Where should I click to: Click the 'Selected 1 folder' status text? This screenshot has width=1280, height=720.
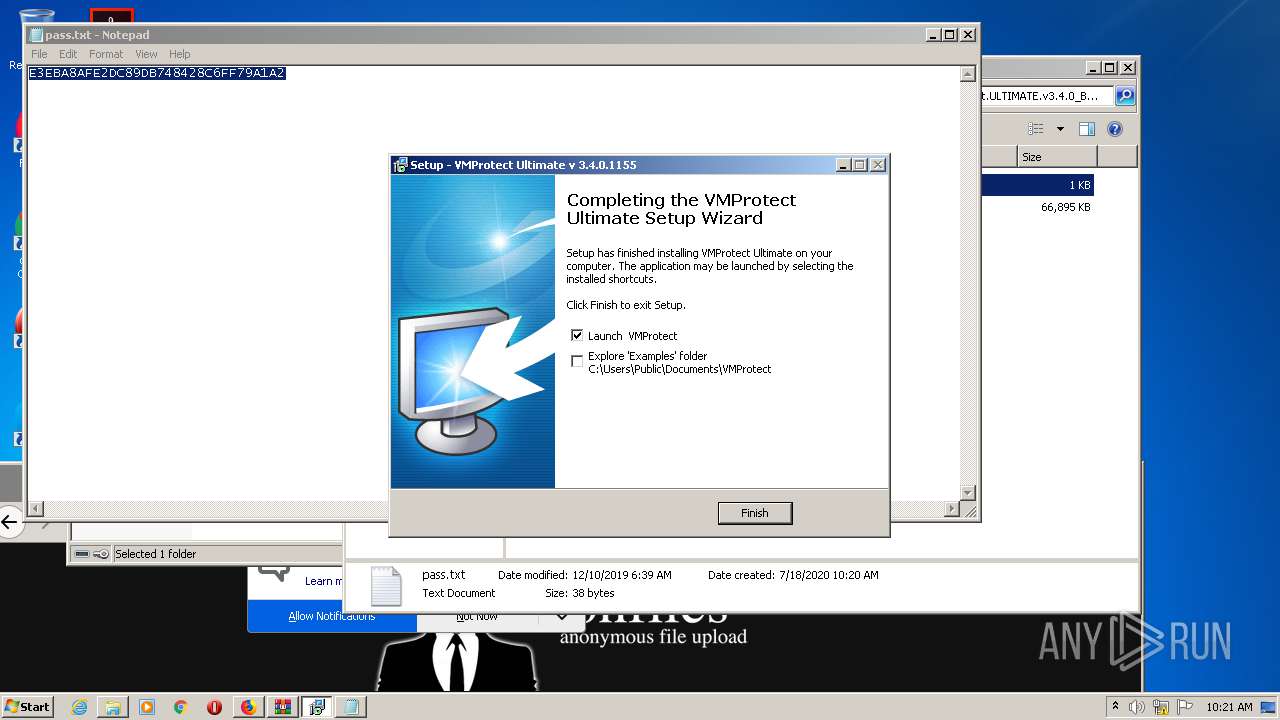(156, 554)
